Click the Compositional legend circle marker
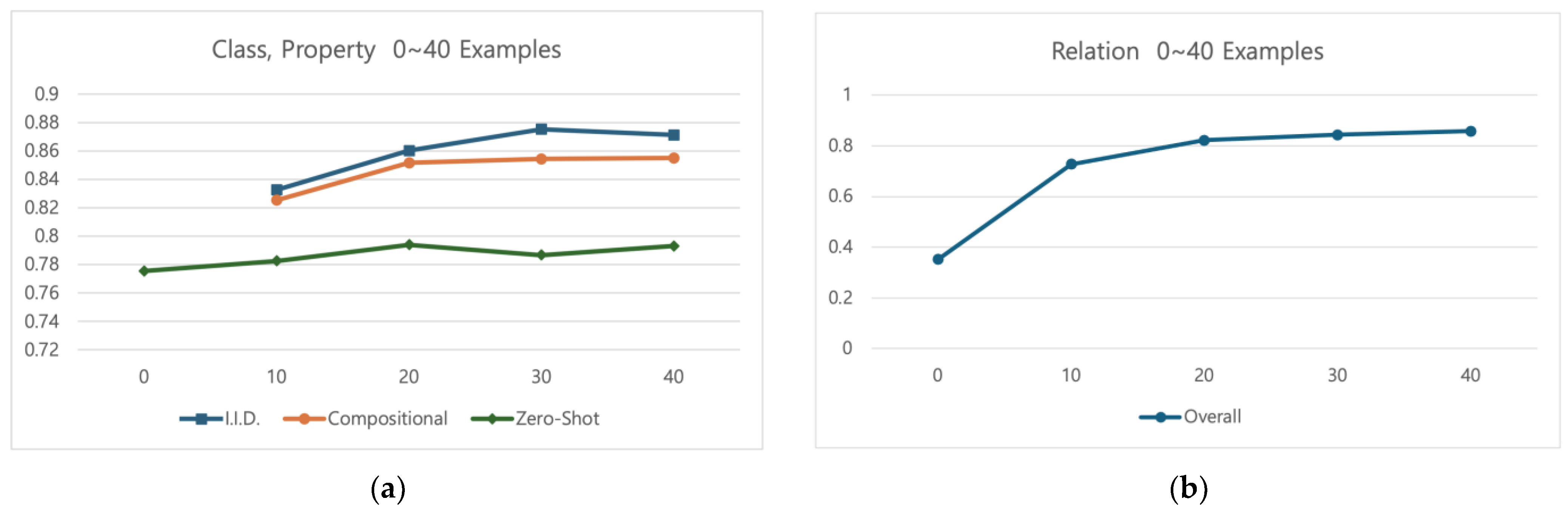The height and width of the screenshot is (513, 1568). pyautogui.click(x=304, y=419)
